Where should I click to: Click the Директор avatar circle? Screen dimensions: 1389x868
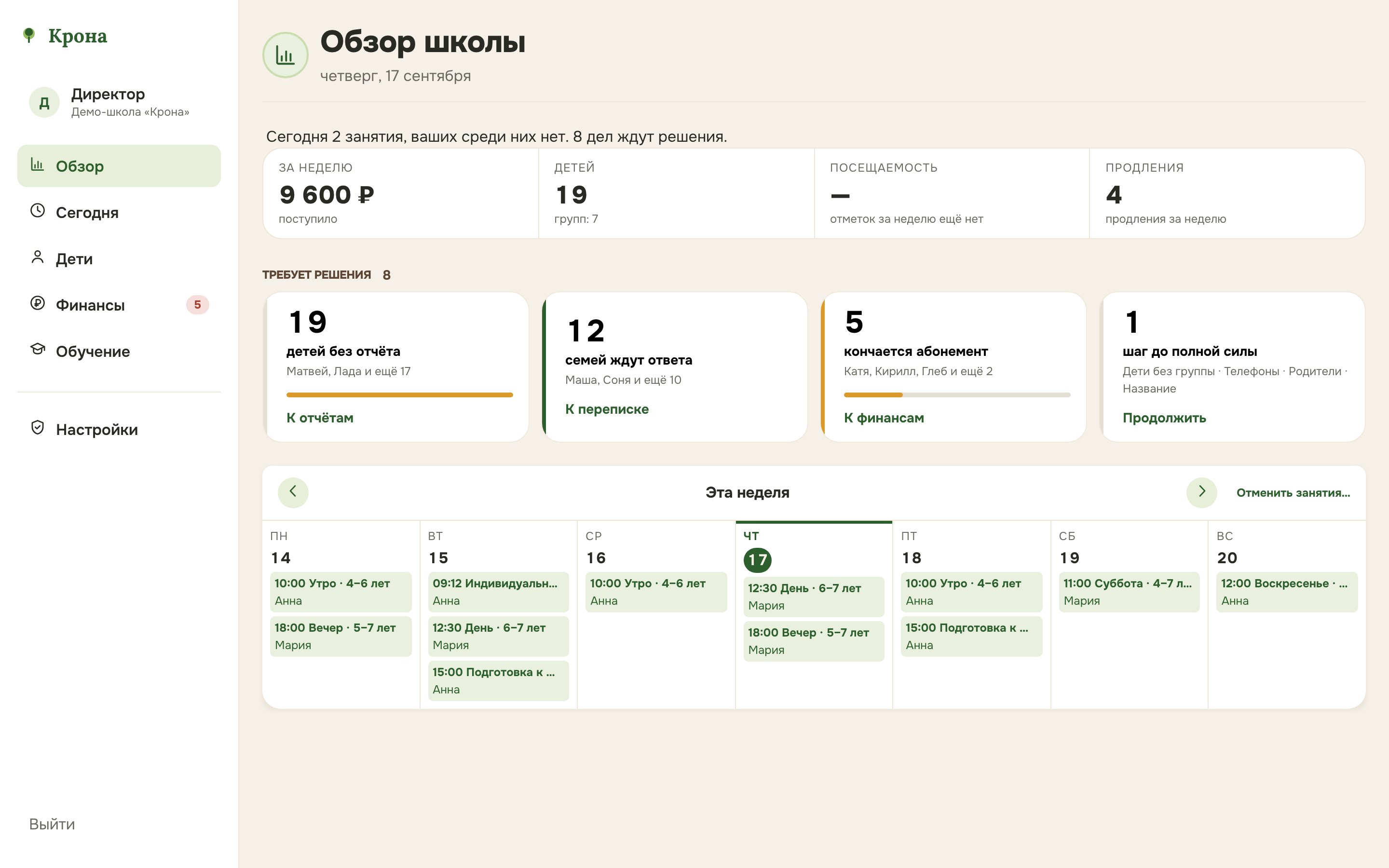44,102
